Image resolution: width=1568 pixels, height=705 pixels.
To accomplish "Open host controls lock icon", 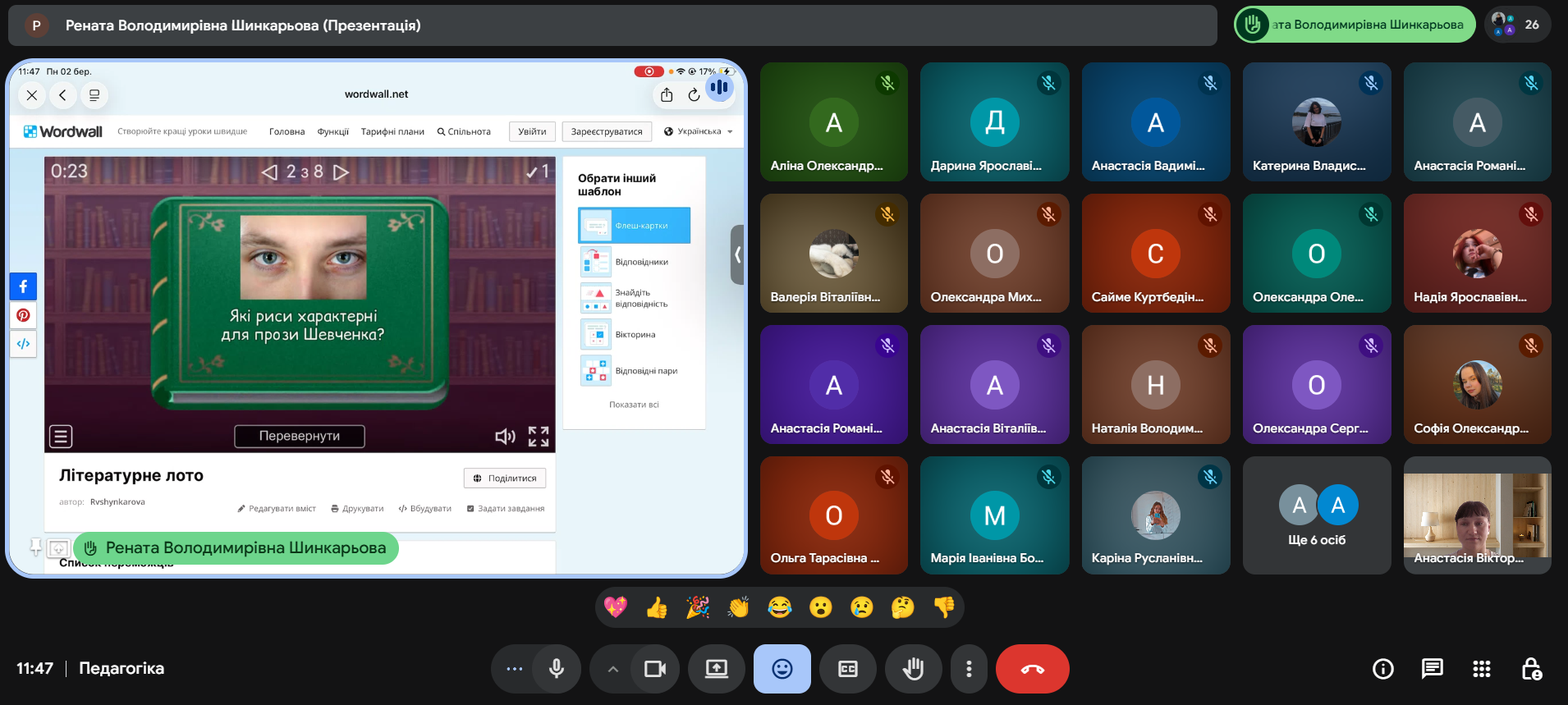I will tap(1532, 669).
